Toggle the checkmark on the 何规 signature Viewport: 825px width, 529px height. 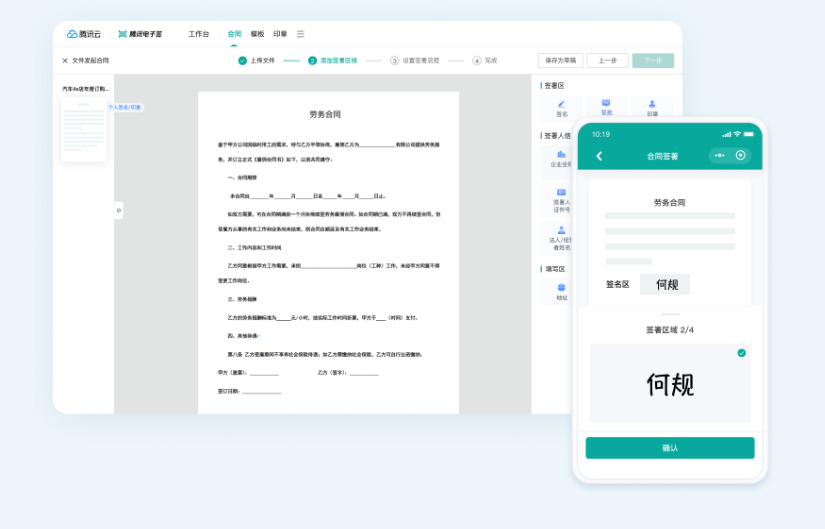741,353
